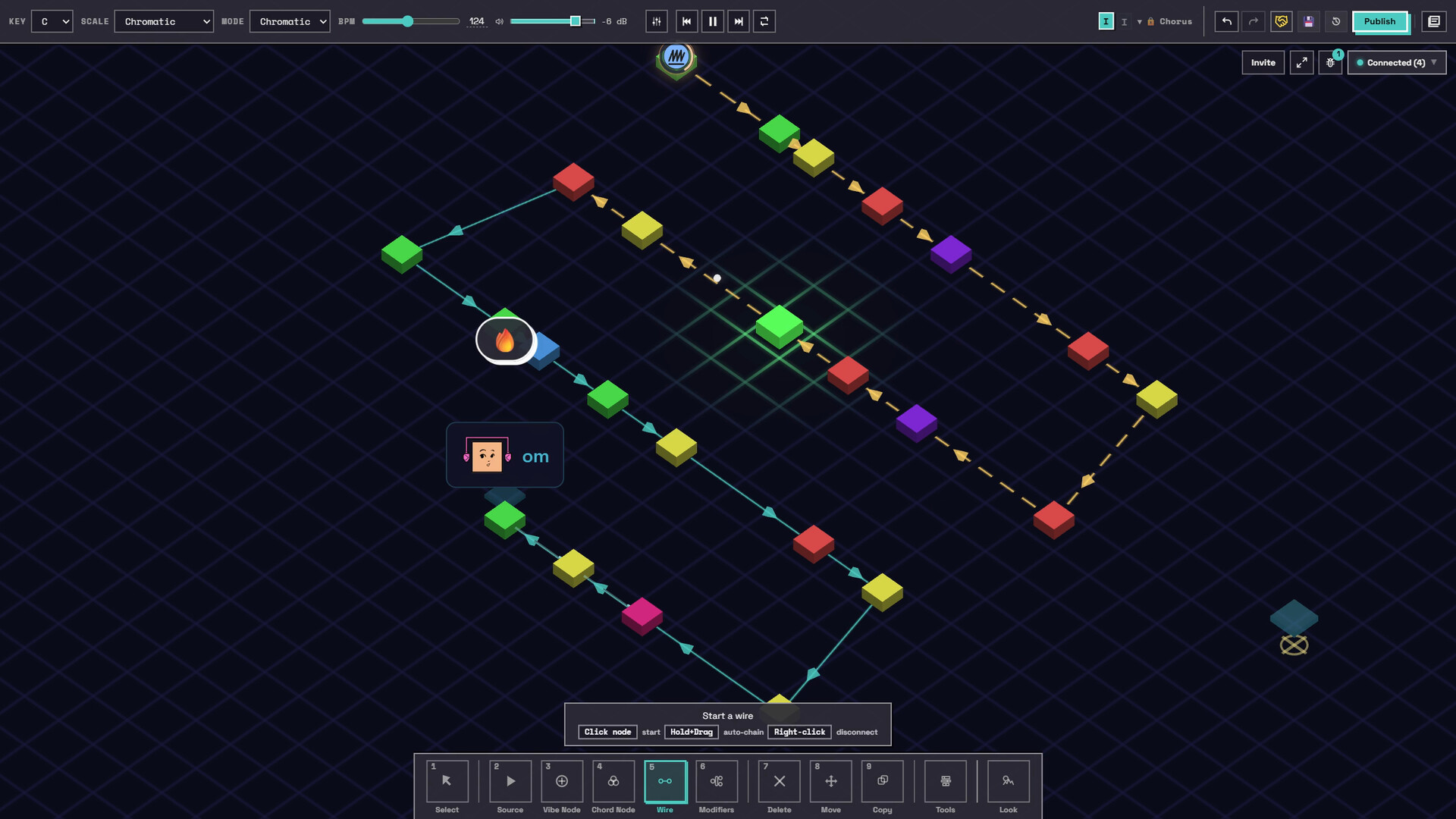Adjust the volume dB slider

(x=553, y=21)
